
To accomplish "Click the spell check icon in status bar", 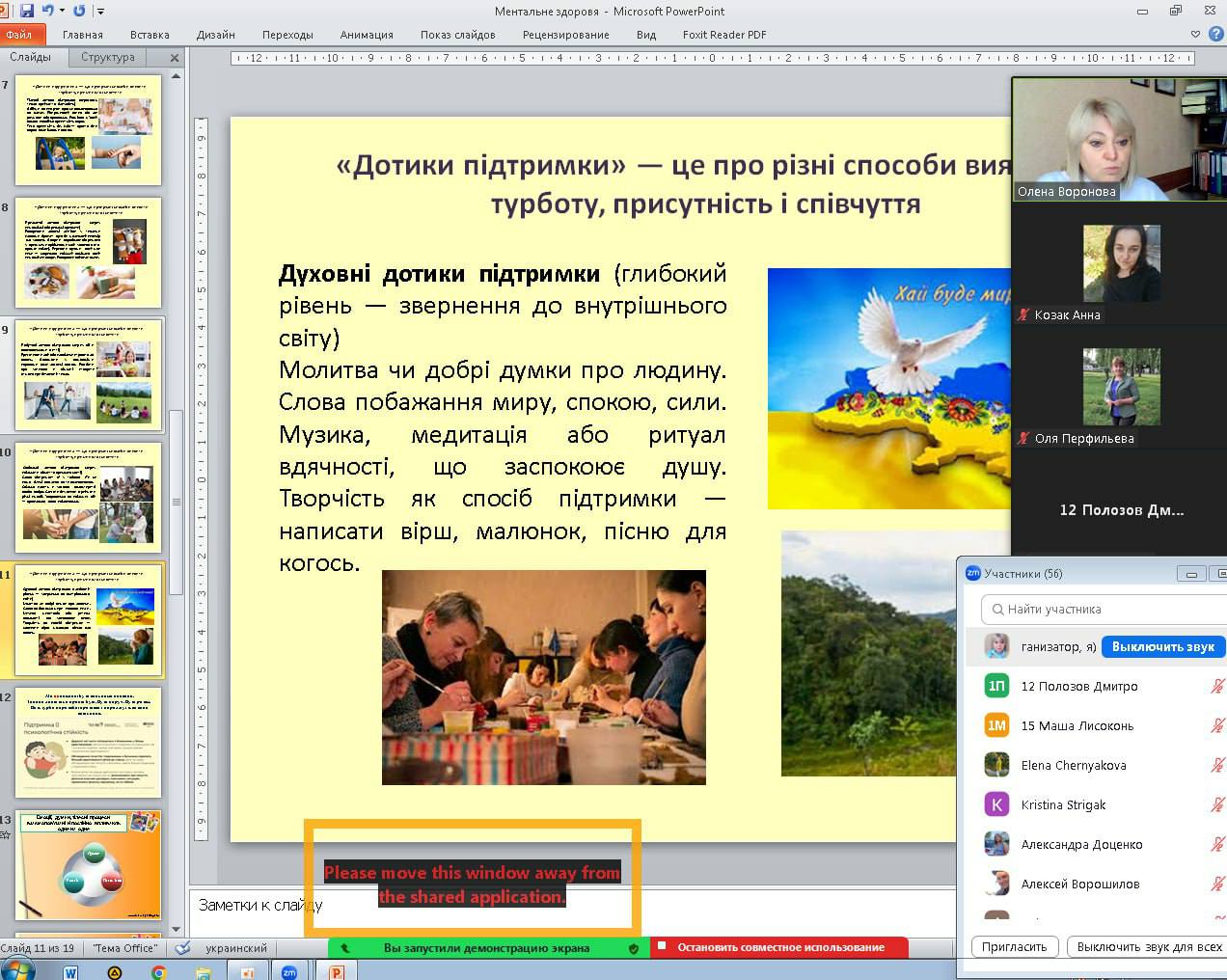I will (x=183, y=948).
